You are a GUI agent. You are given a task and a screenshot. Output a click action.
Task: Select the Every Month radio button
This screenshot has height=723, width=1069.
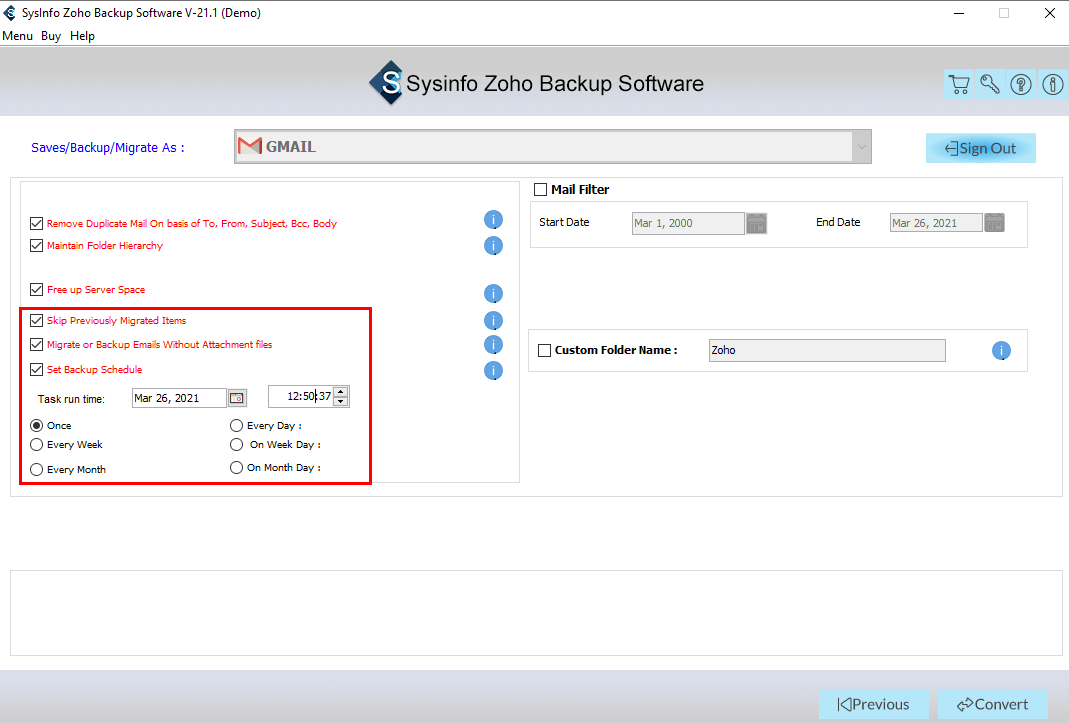click(37, 470)
